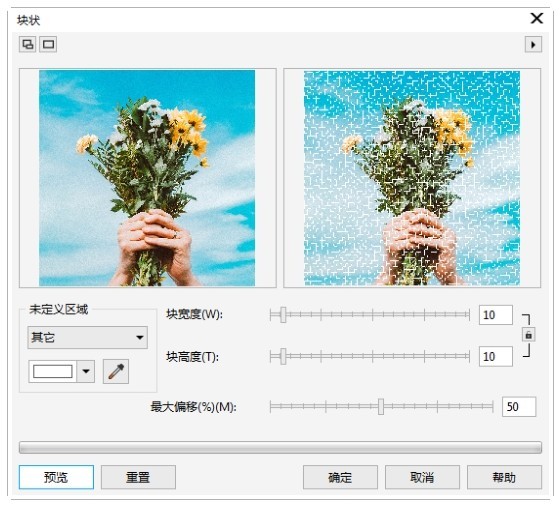Image resolution: width=560 pixels, height=506 pixels.
Task: Expand the color picker dropdown arrow
Action: 86,371
